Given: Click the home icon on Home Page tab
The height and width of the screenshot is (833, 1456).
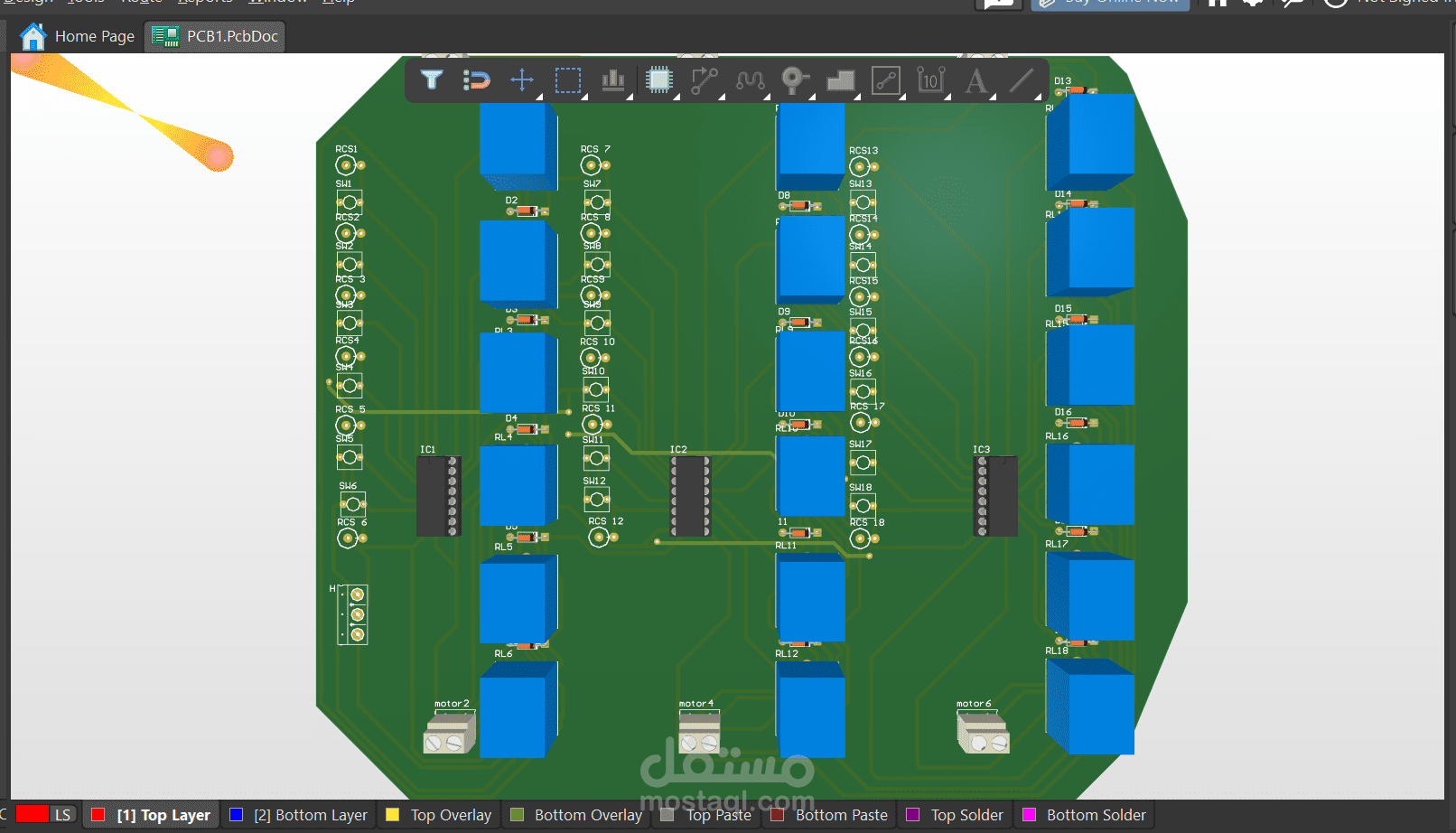Looking at the screenshot, I should (x=33, y=36).
